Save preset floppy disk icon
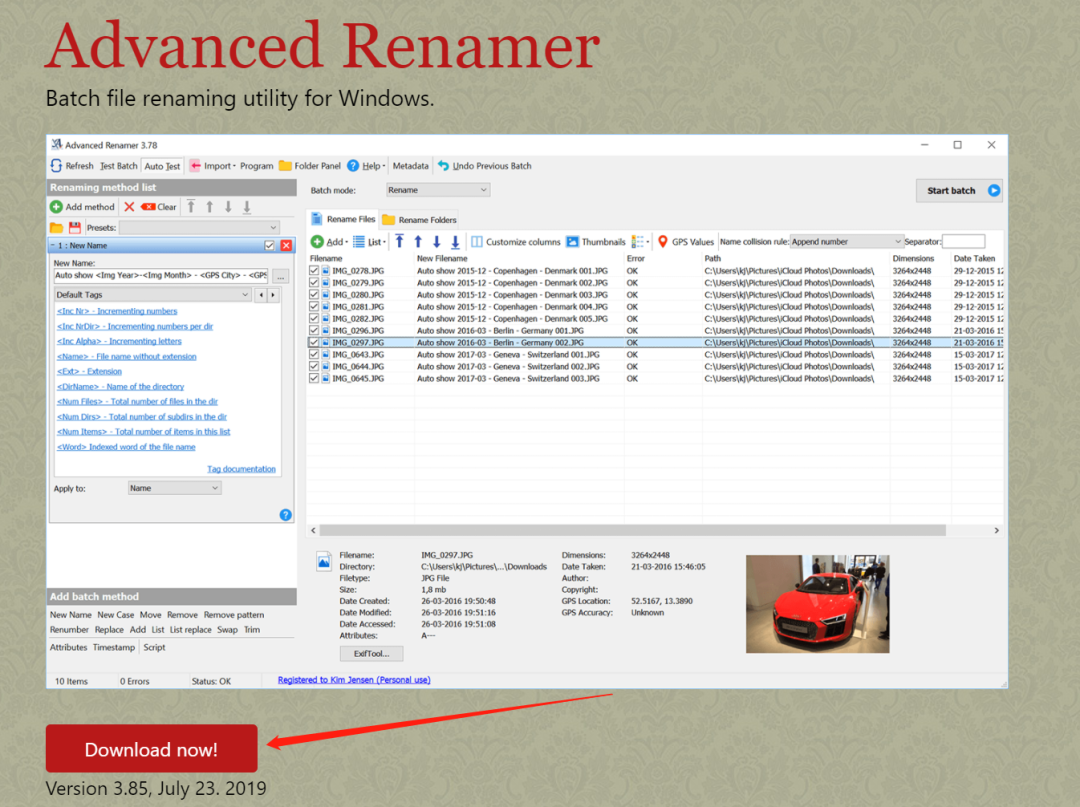 coord(75,227)
